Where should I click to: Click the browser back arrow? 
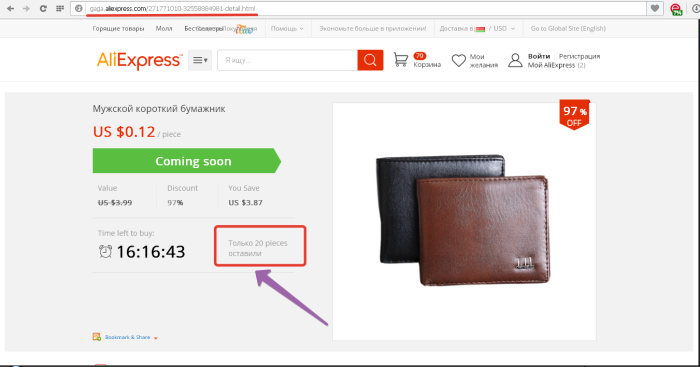tap(10, 8)
